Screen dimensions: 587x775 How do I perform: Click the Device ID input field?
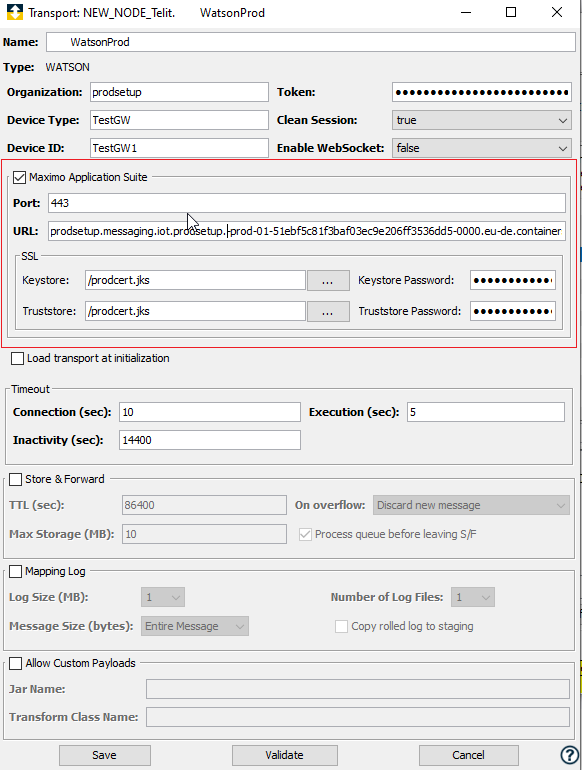(179, 148)
